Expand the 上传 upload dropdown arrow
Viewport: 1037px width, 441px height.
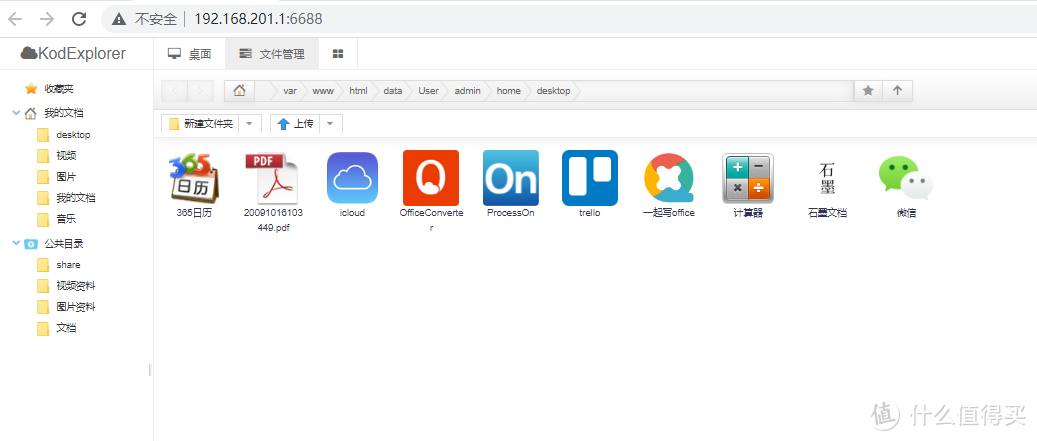pos(331,124)
